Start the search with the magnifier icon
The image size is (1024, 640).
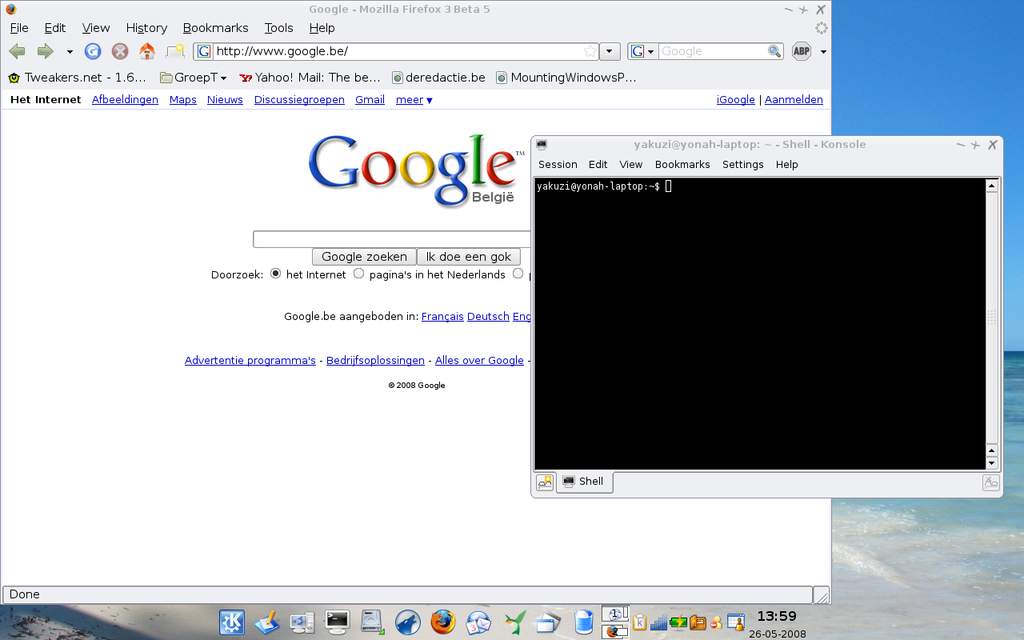point(774,51)
